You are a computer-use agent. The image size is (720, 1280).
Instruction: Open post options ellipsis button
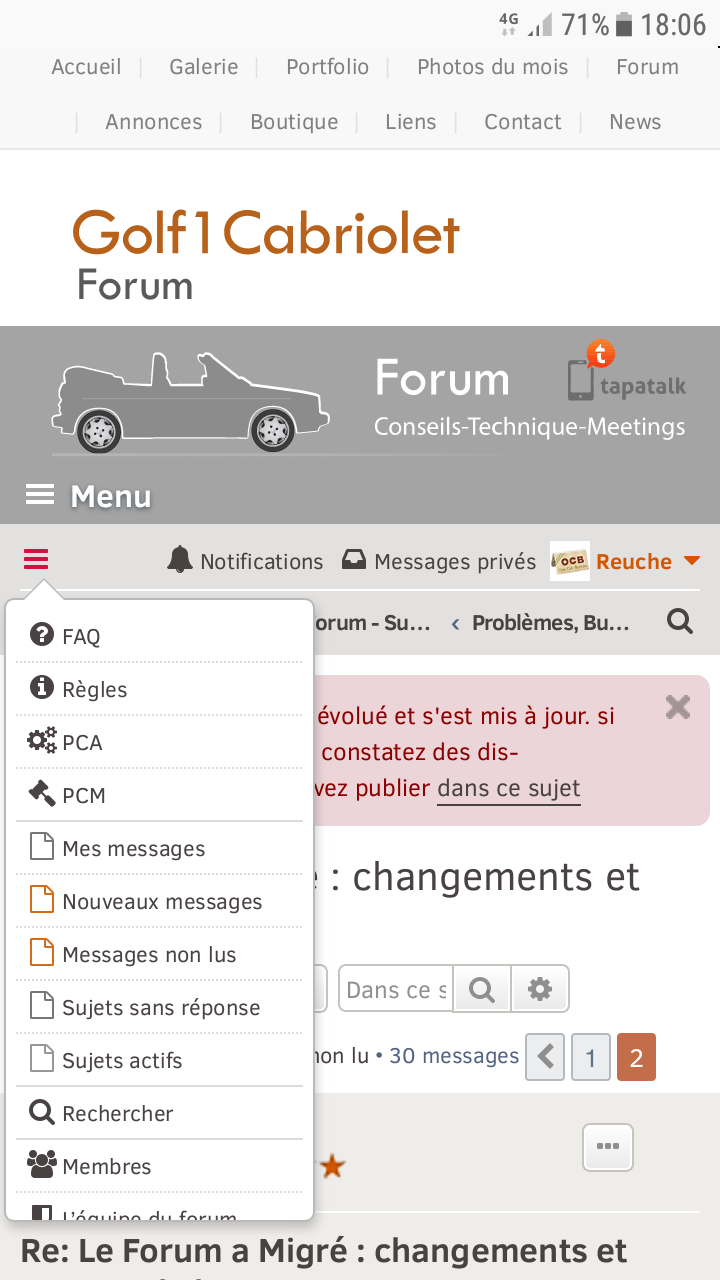(608, 1147)
